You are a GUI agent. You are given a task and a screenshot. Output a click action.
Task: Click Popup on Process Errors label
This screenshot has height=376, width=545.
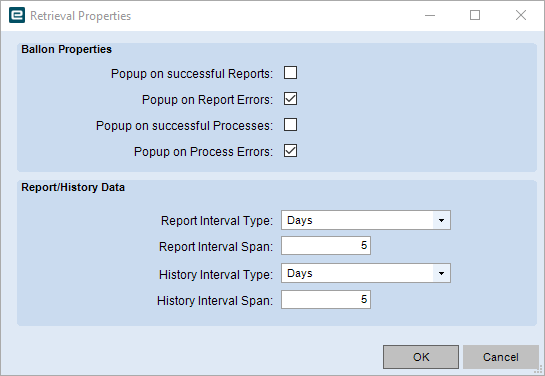coord(204,152)
